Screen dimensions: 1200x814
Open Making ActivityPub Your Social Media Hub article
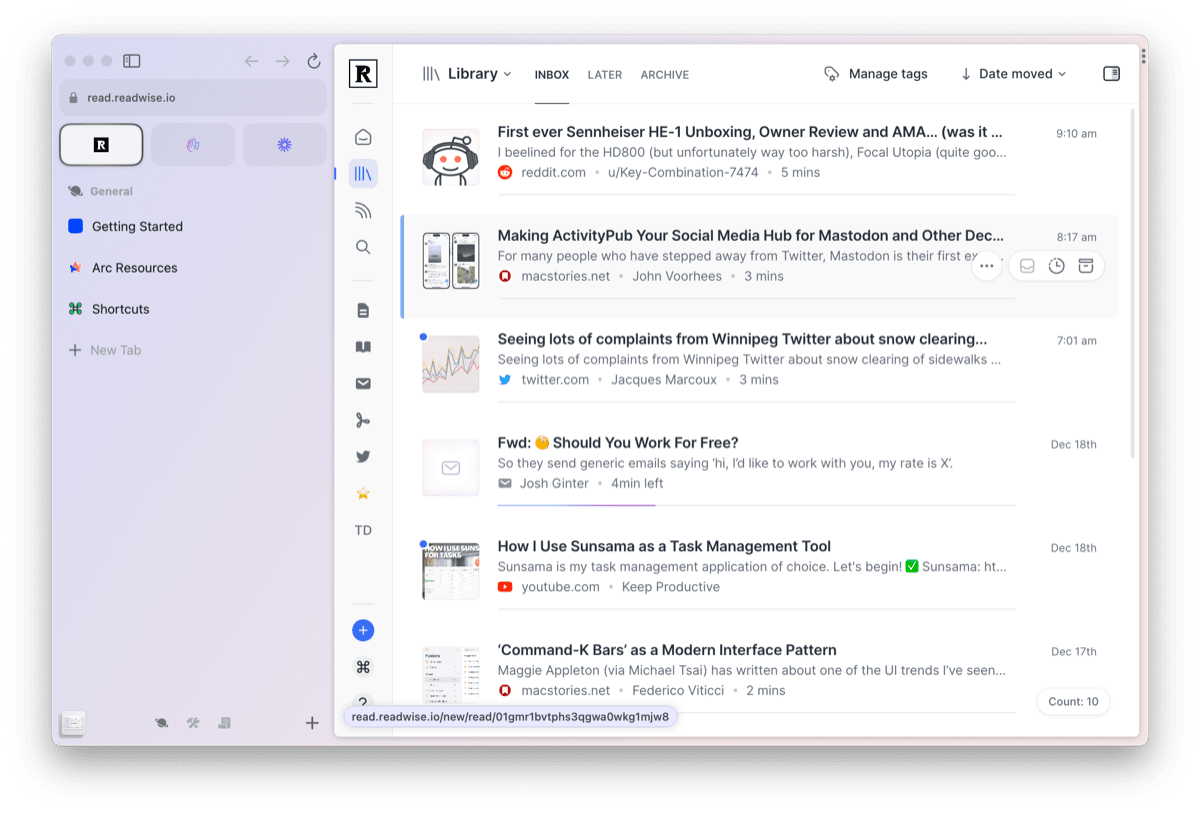[751, 236]
